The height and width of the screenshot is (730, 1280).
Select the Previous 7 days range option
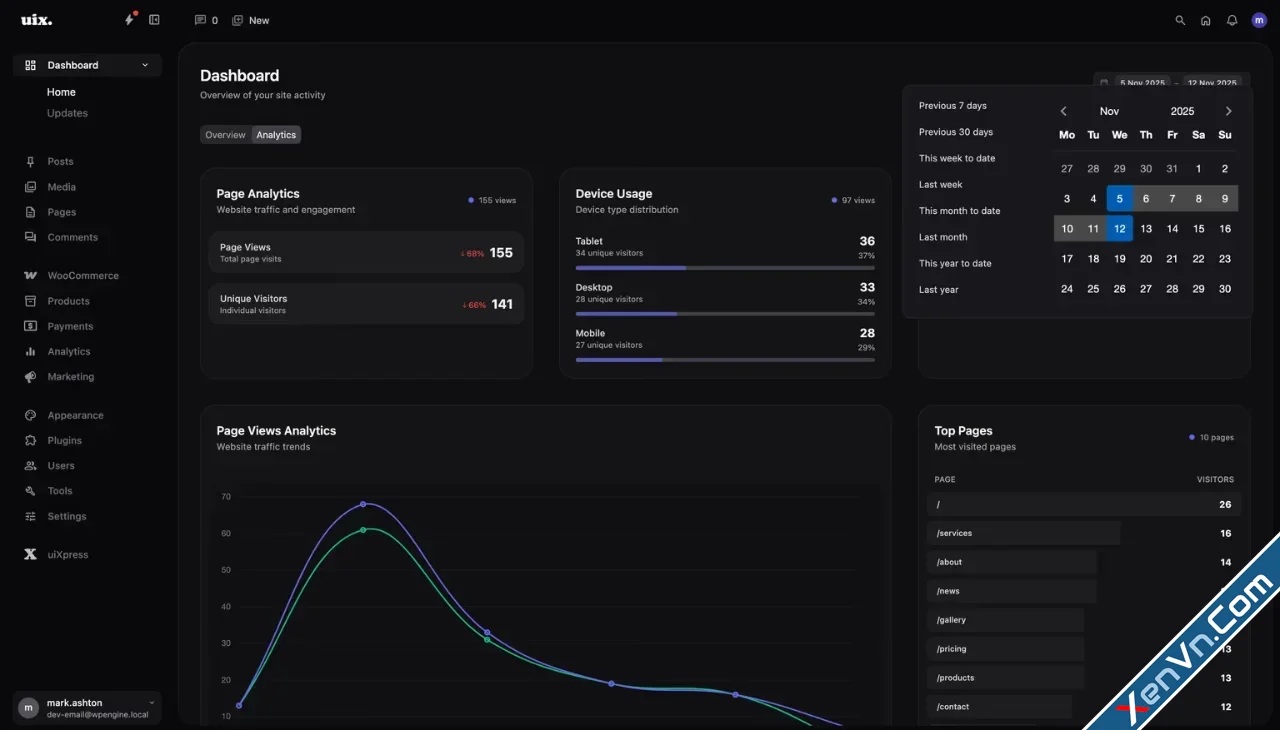tap(952, 105)
